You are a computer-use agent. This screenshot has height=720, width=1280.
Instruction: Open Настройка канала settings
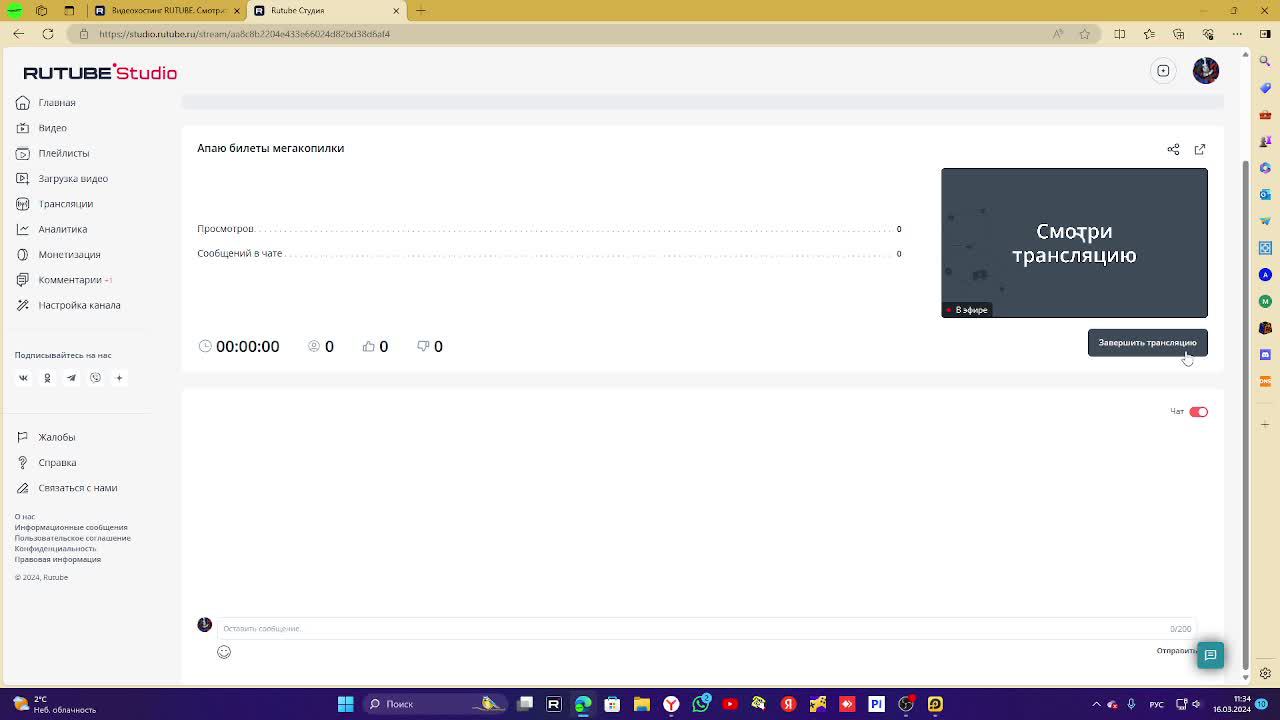point(68,305)
